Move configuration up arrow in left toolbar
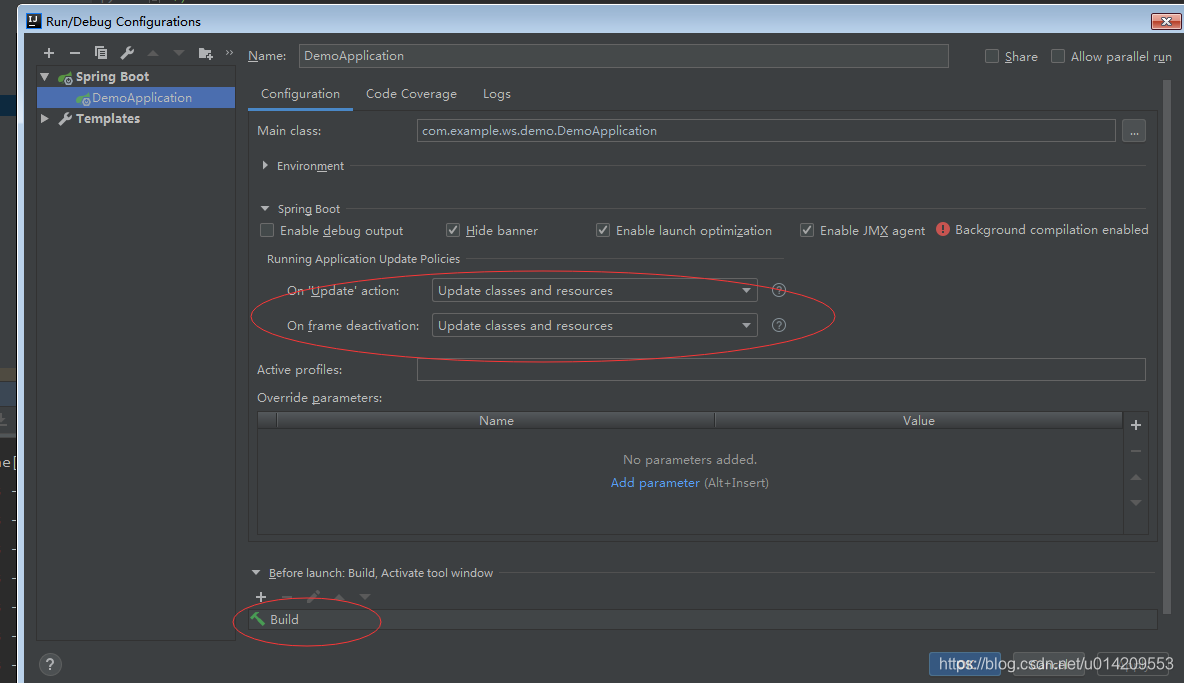1184x683 pixels. pyautogui.click(x=153, y=53)
